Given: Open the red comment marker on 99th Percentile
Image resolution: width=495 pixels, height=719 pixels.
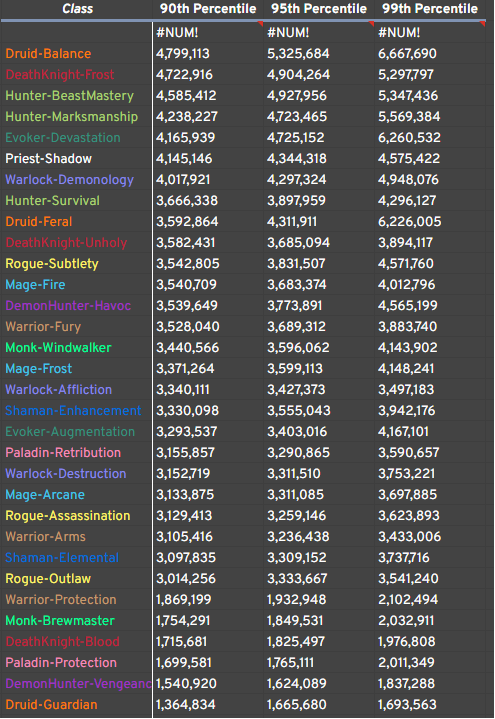Looking at the screenshot, I should click(483, 23).
